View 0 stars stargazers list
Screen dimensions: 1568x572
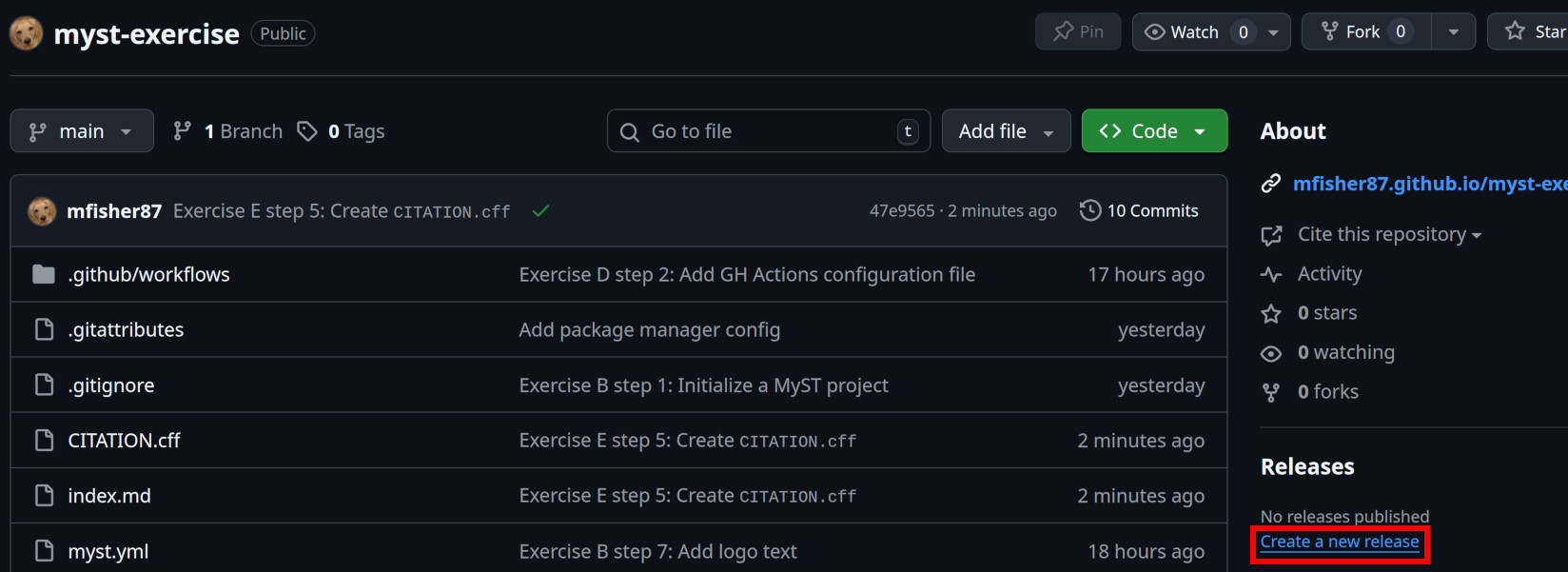point(1326,313)
